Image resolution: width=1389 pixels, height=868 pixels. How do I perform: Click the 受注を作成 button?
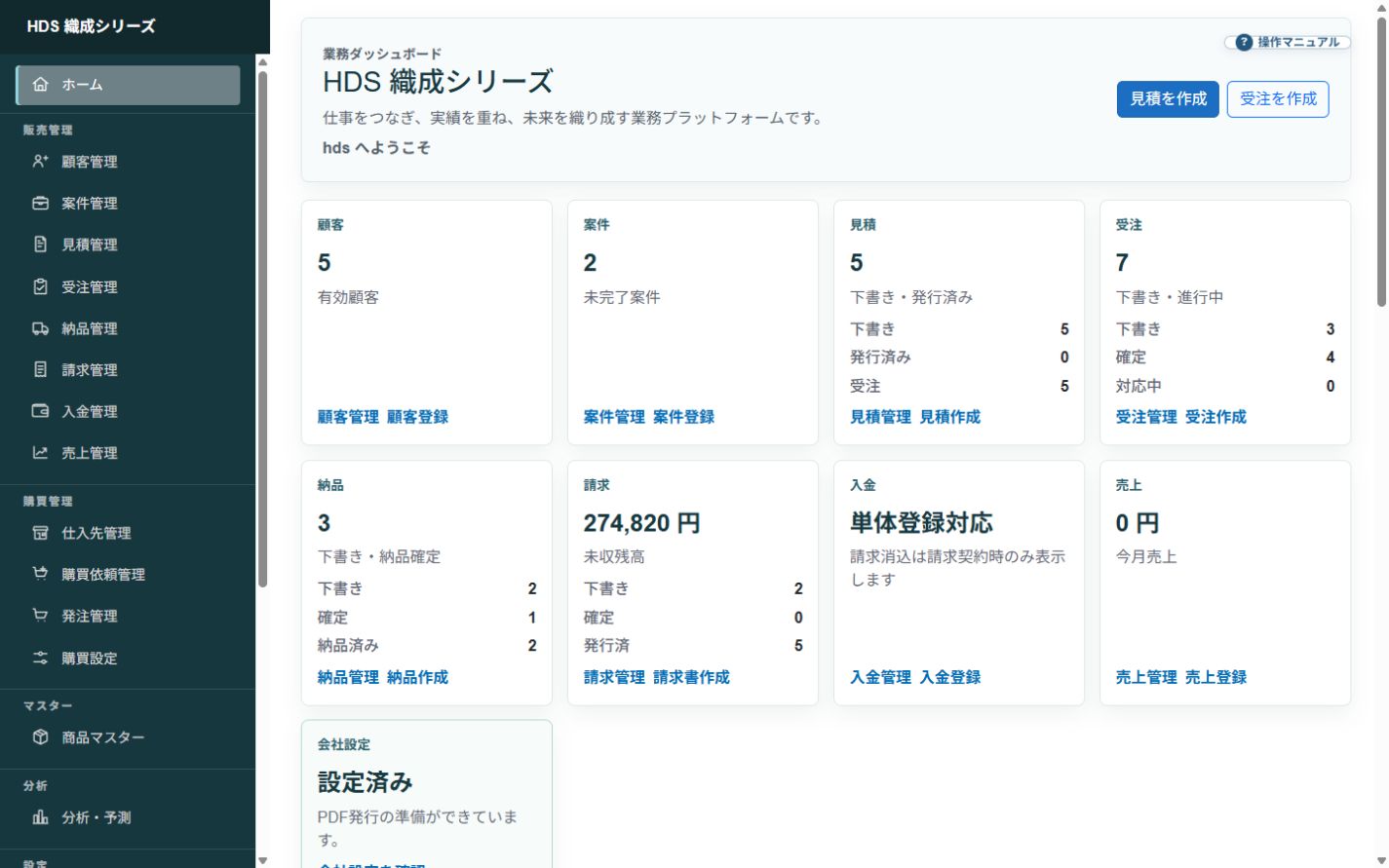1278,98
